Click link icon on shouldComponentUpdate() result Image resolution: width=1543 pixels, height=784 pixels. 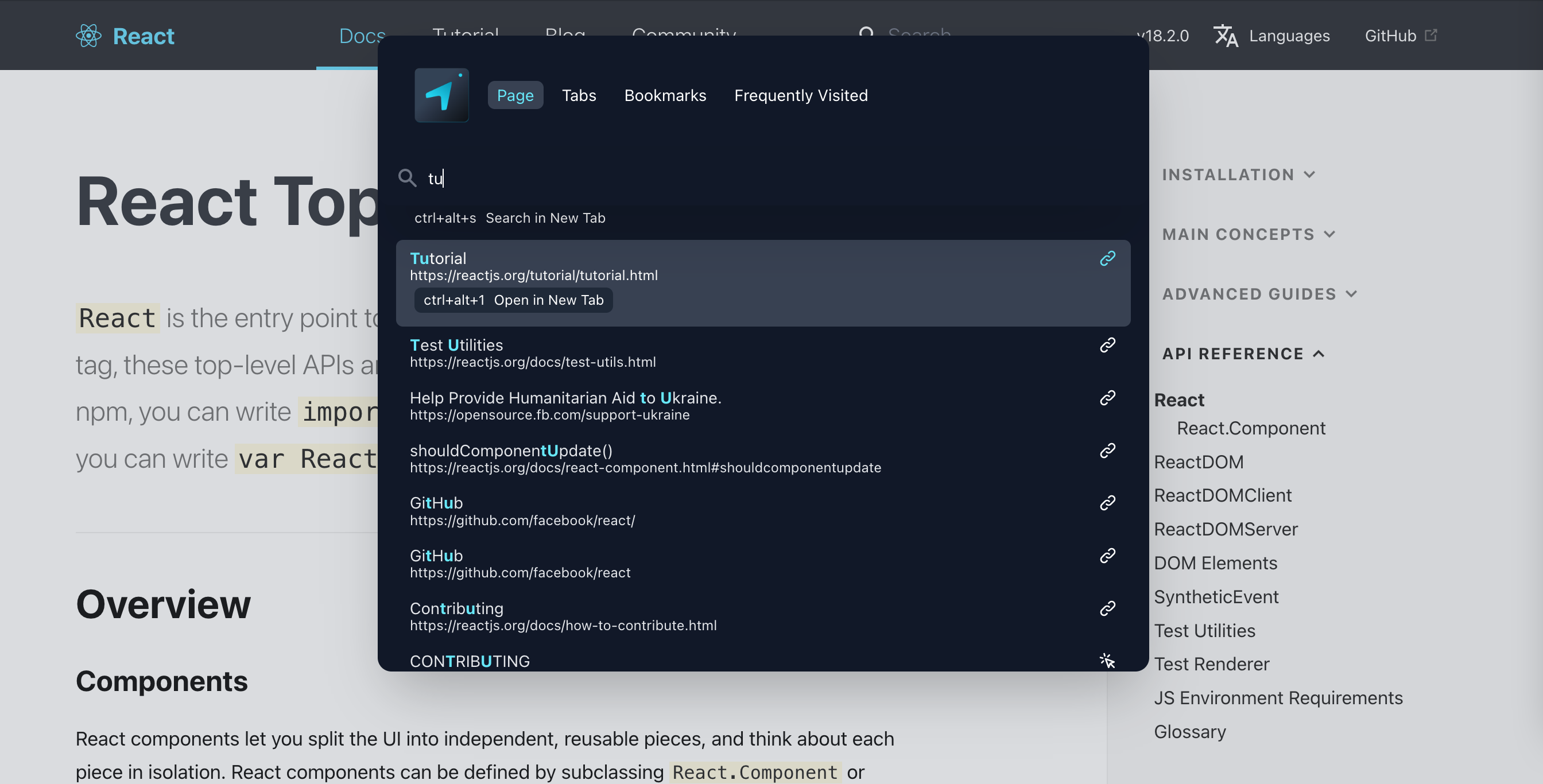[1107, 451]
